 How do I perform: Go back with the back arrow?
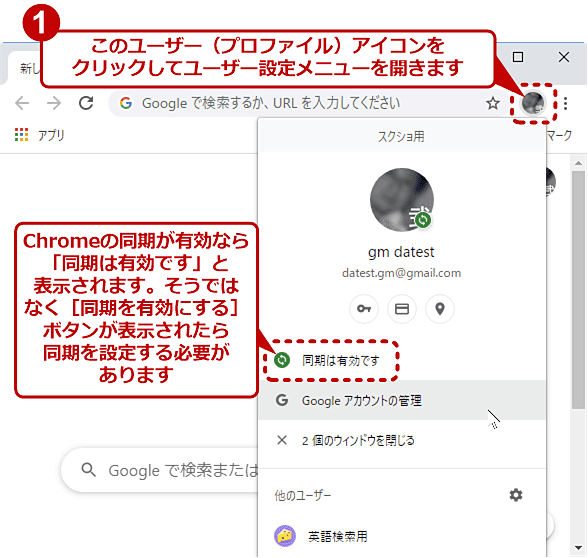point(22,103)
